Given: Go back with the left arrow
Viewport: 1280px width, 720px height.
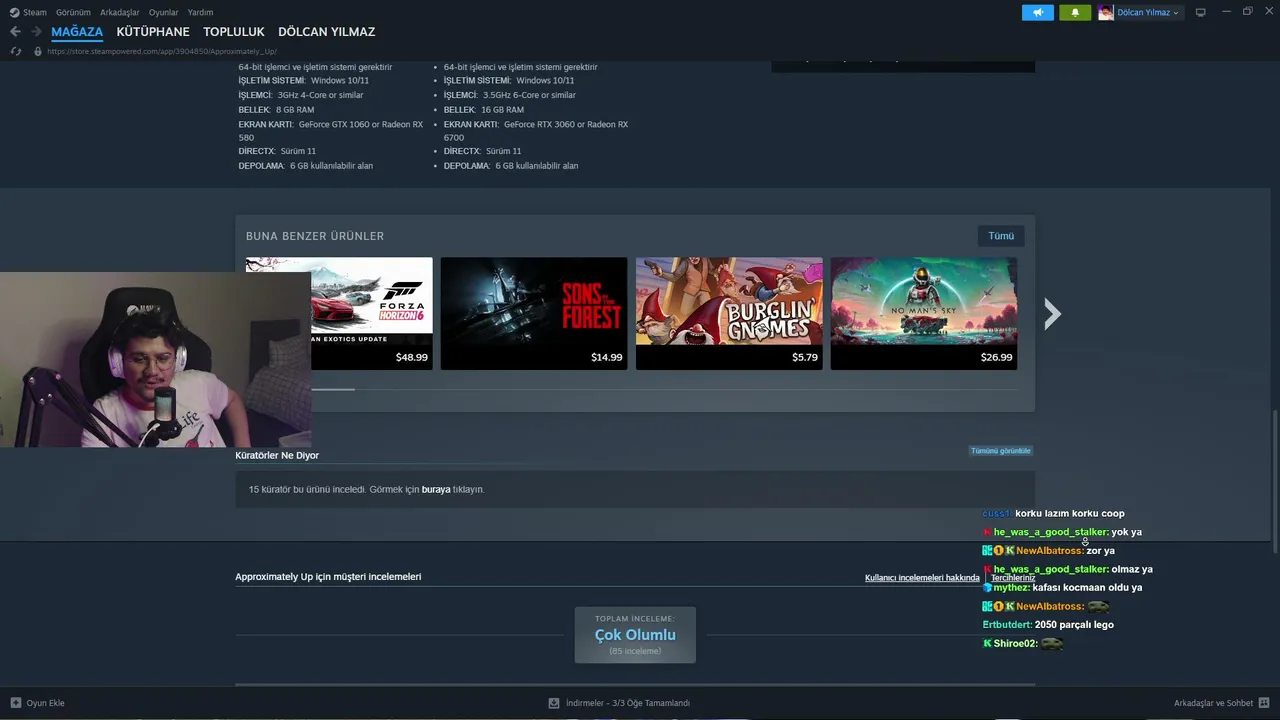Looking at the screenshot, I should pyautogui.click(x=15, y=32).
